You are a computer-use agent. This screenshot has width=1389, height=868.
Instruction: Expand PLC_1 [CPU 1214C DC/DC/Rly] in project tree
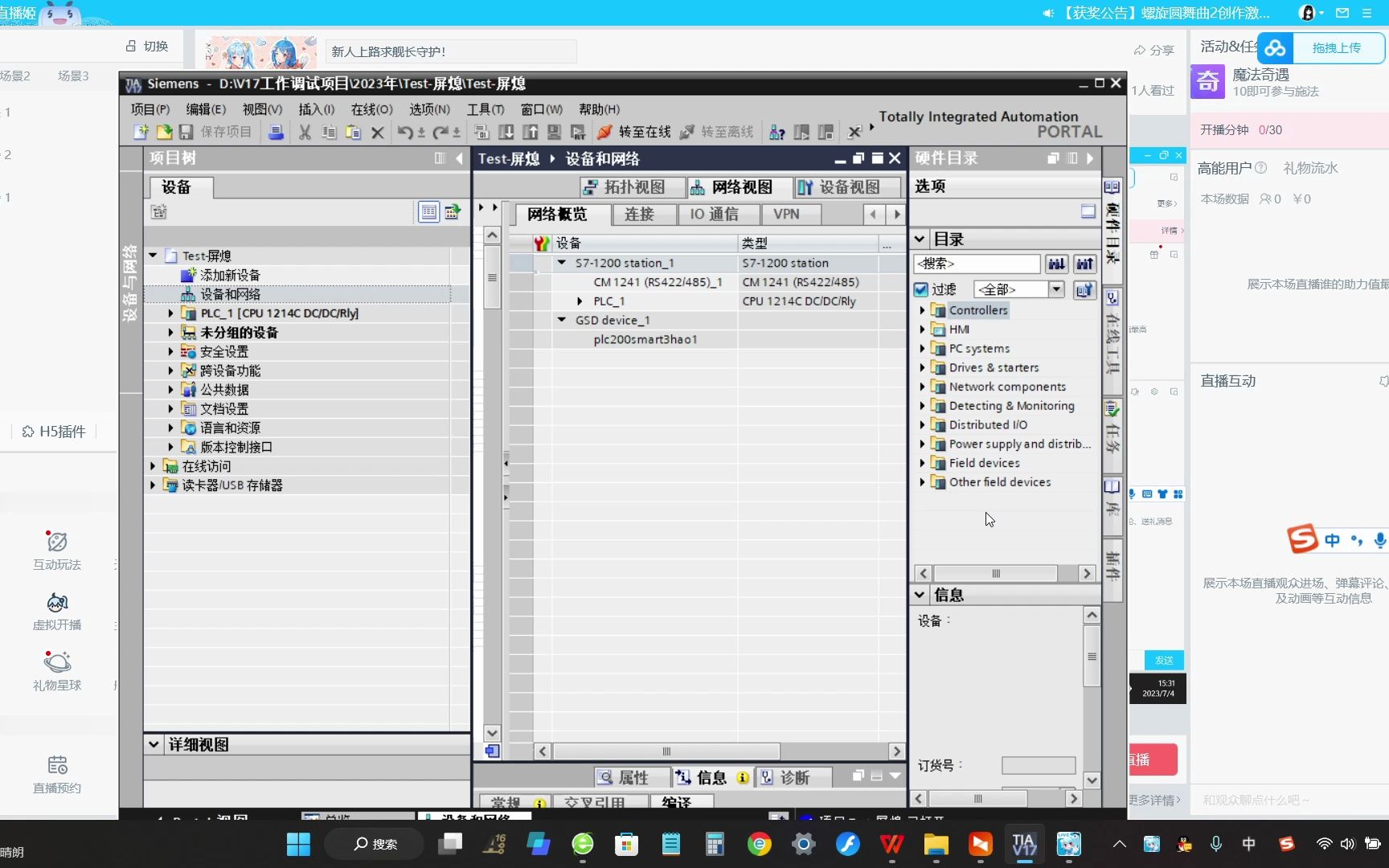(x=170, y=313)
